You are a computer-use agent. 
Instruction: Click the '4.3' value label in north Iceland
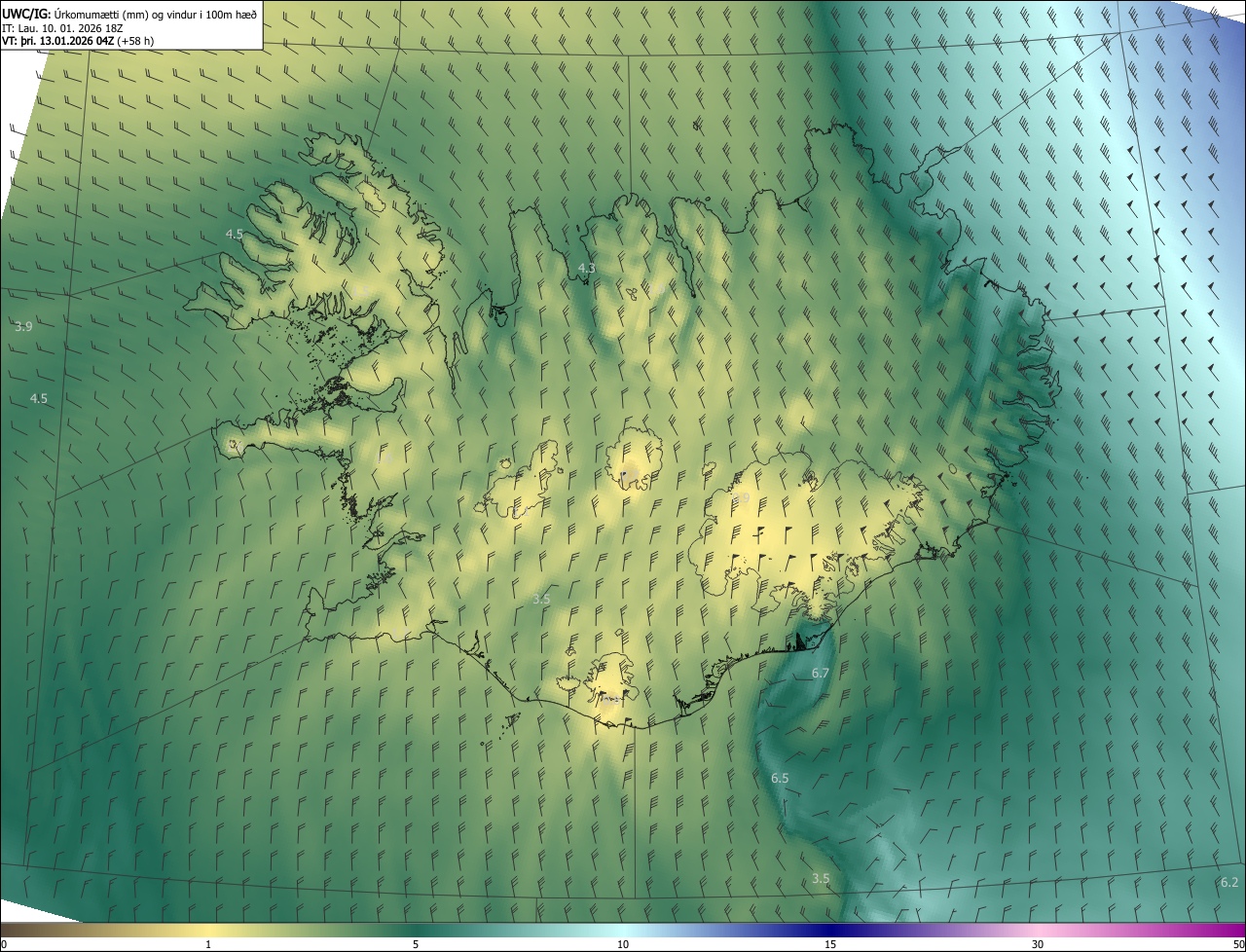tap(587, 268)
